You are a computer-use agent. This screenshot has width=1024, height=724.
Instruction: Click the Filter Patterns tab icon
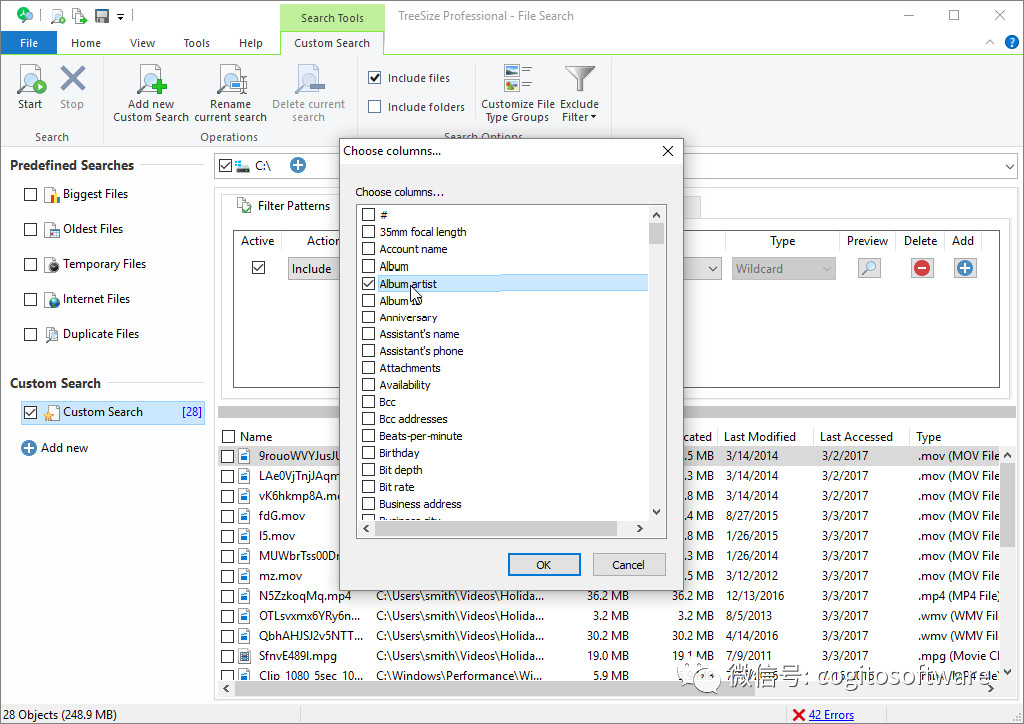click(x=244, y=206)
